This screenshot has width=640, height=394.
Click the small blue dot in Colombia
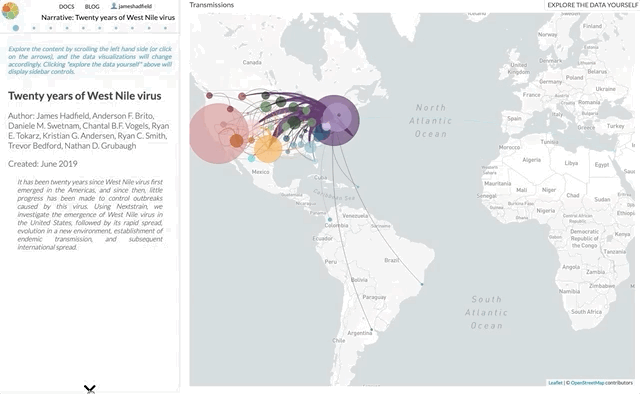coord(330,220)
